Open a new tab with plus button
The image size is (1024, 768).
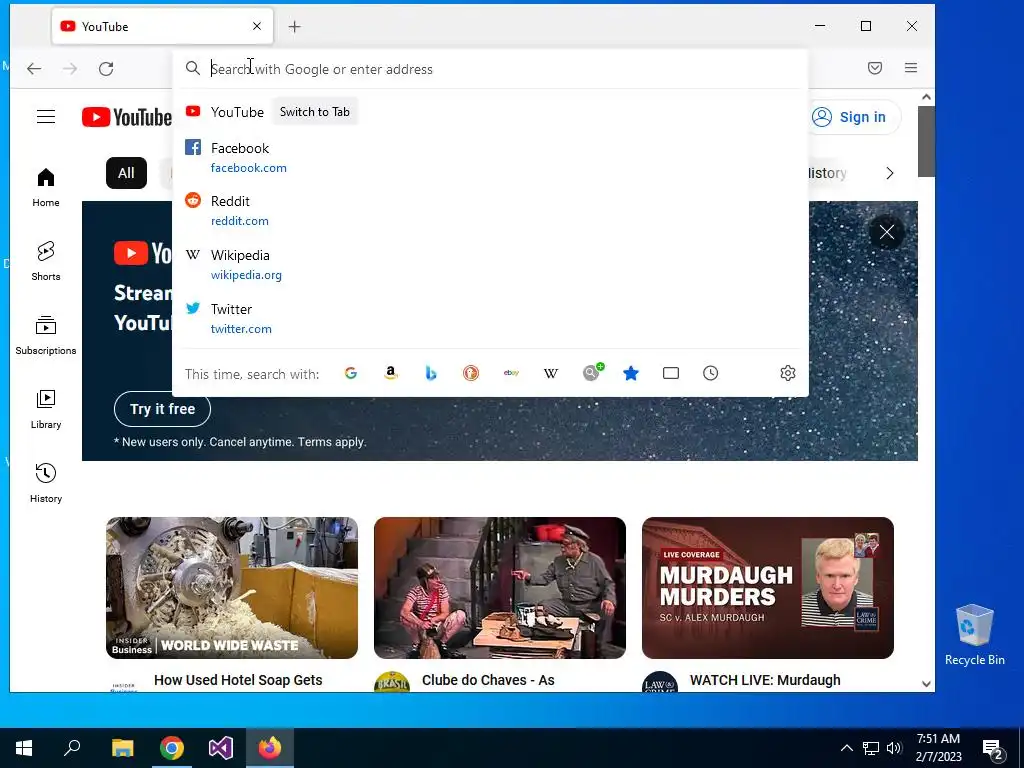pos(295,27)
